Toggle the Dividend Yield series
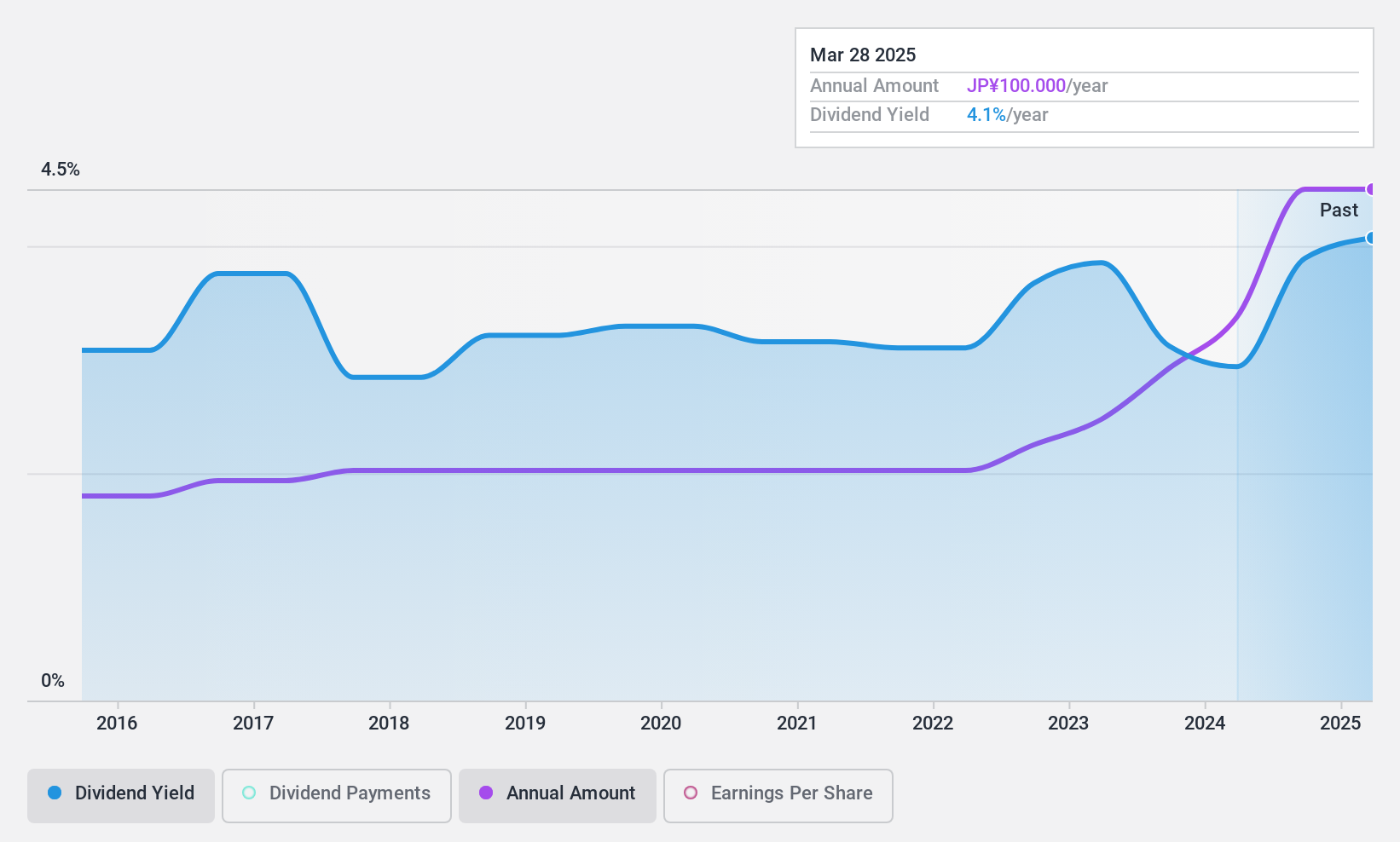This screenshot has height=842, width=1400. [121, 796]
